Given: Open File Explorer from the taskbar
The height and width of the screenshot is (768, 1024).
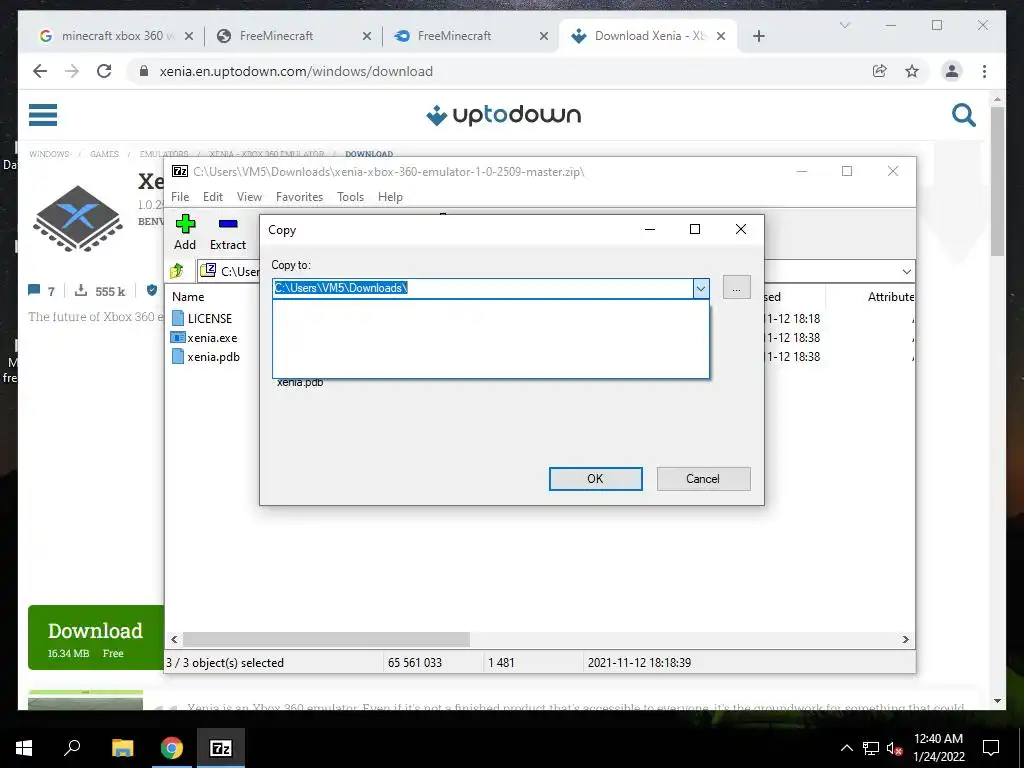Looking at the screenshot, I should click(122, 748).
